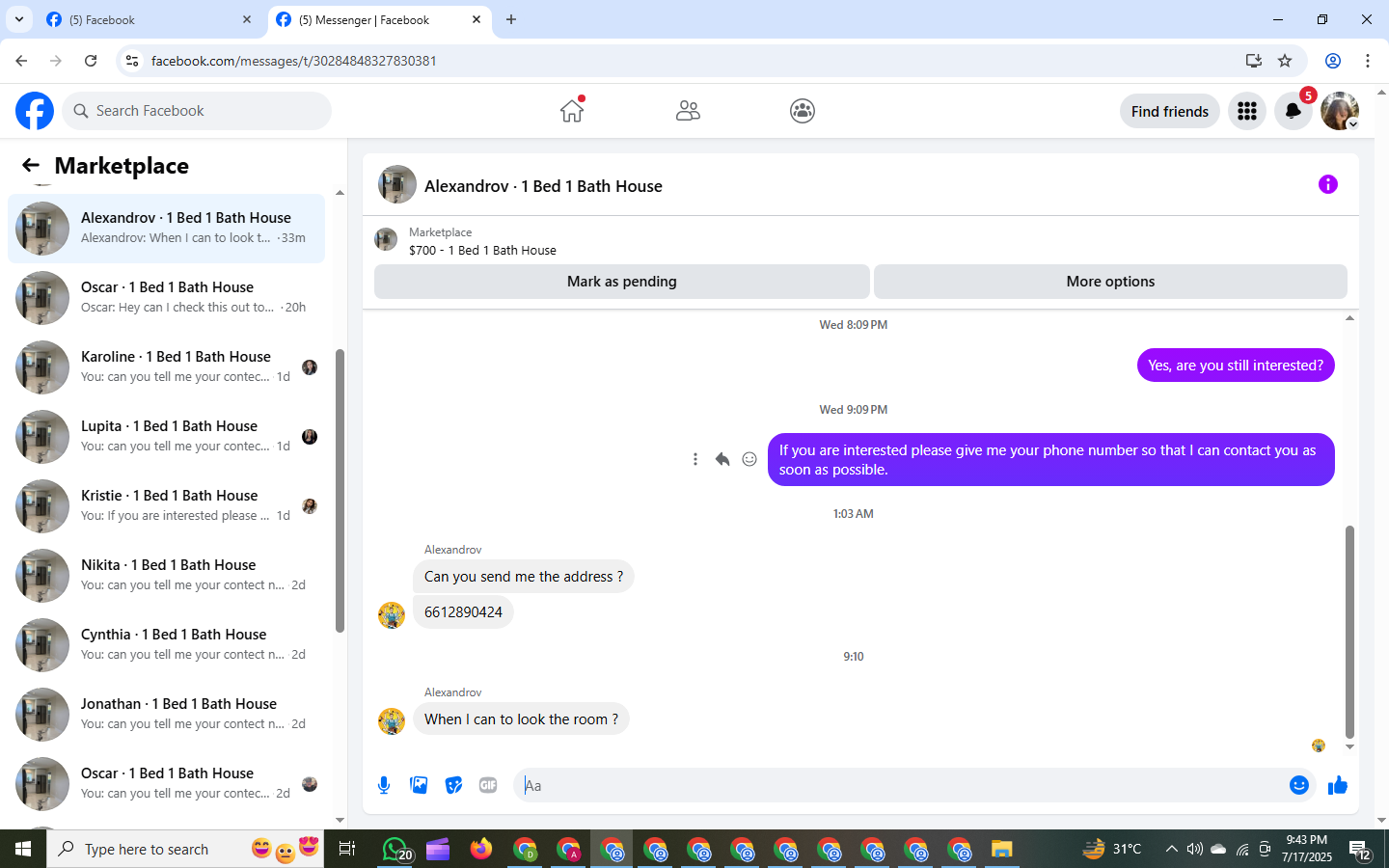The width and height of the screenshot is (1389, 868).
Task: Open the Alexandrov conversation in the list
Action: click(x=167, y=229)
